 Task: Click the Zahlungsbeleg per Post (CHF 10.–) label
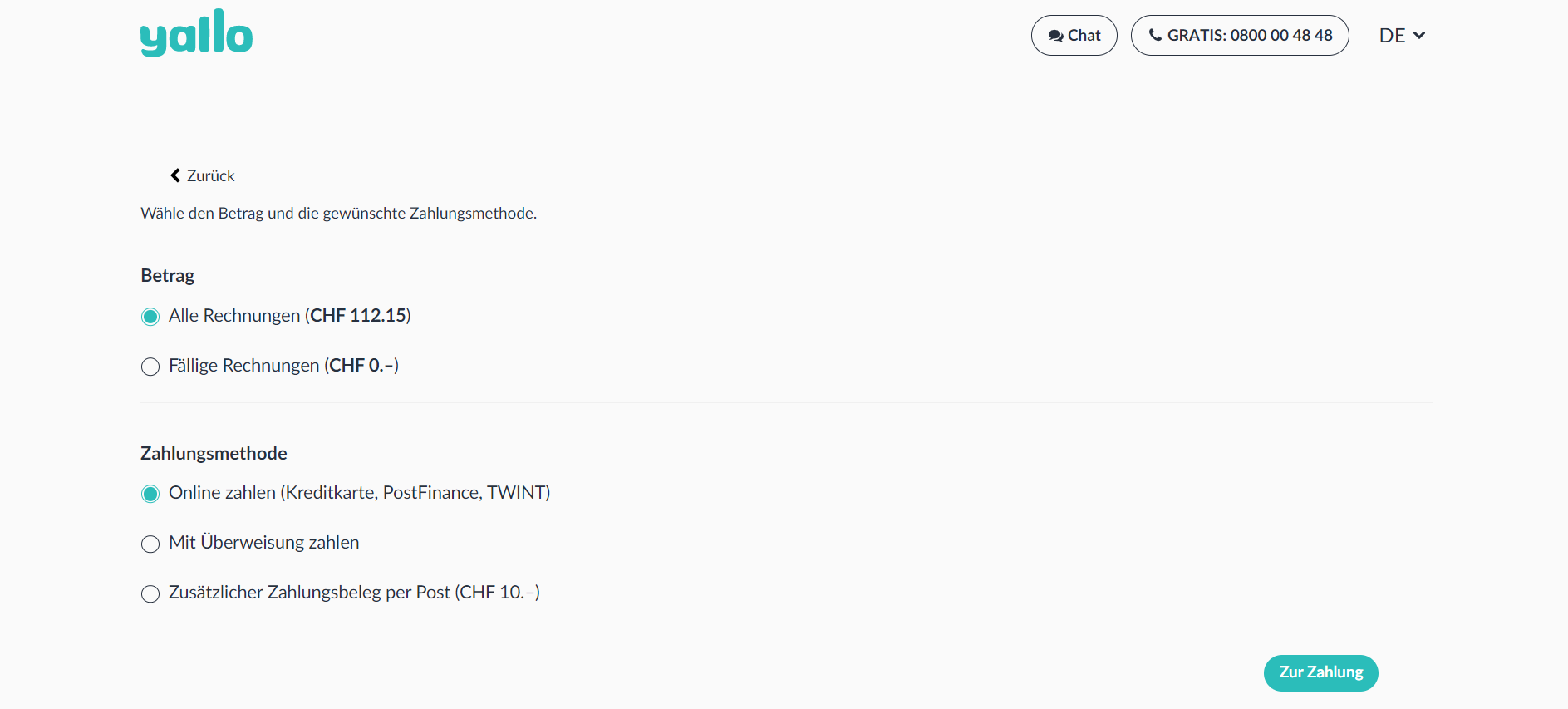click(x=354, y=593)
